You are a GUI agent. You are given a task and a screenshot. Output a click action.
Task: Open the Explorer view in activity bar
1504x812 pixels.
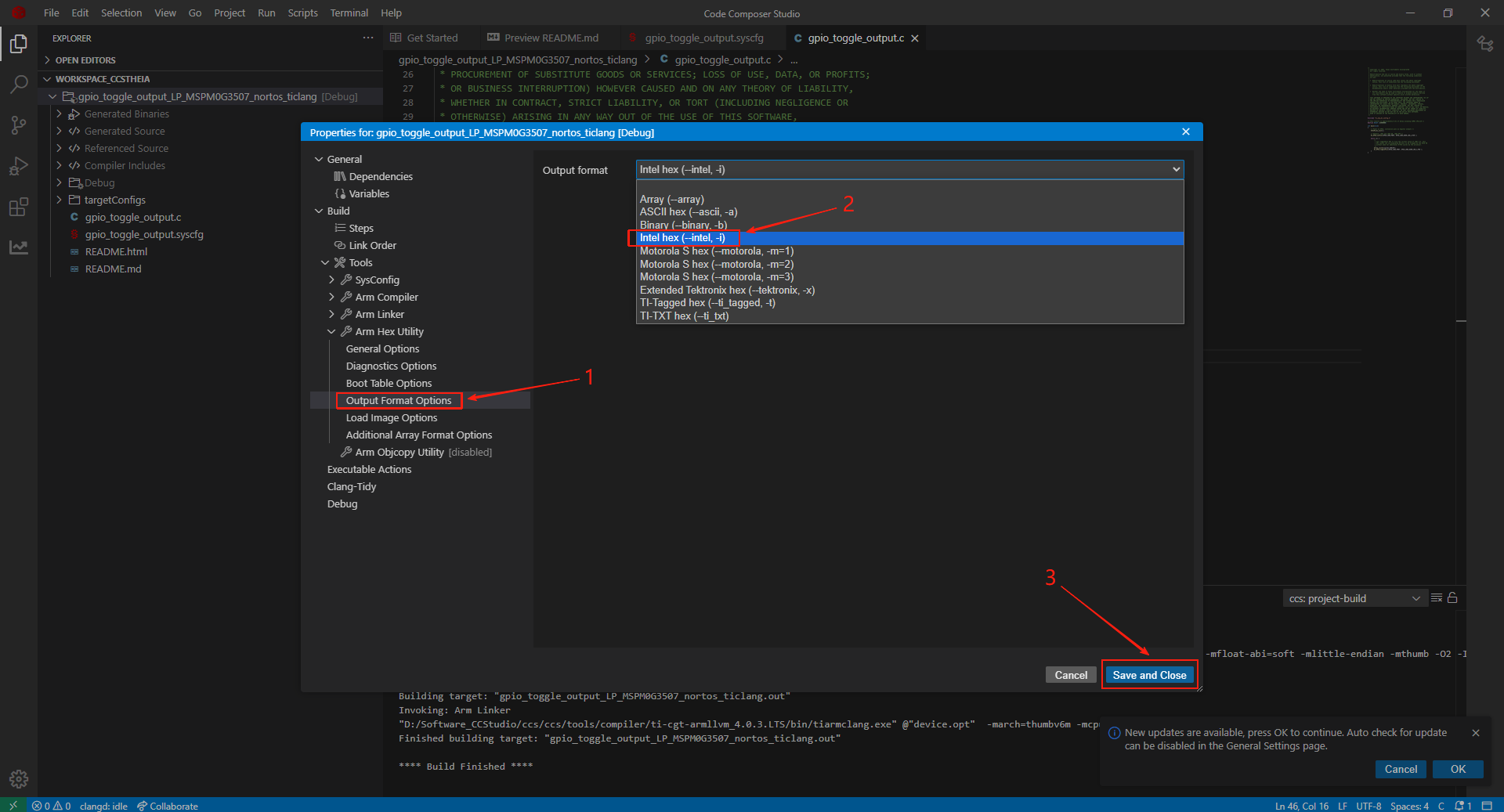tap(19, 44)
